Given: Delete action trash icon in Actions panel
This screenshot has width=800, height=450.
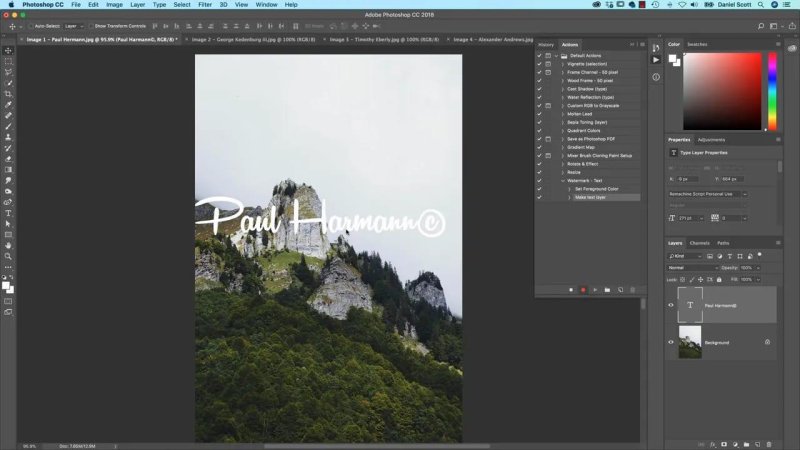Looking at the screenshot, I should pos(633,290).
